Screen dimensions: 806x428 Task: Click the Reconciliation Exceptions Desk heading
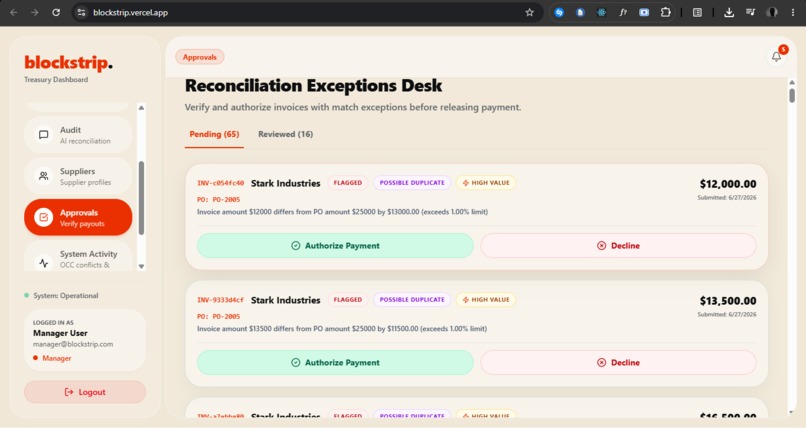coord(313,85)
